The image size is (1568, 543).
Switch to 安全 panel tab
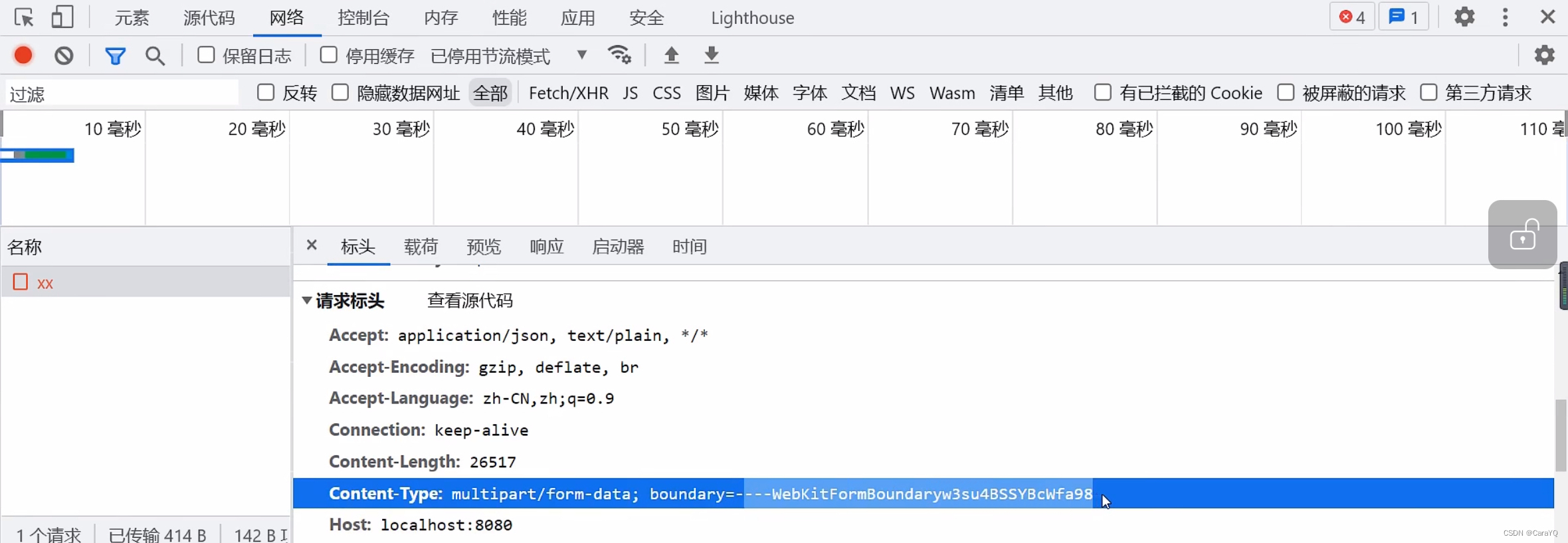[646, 18]
